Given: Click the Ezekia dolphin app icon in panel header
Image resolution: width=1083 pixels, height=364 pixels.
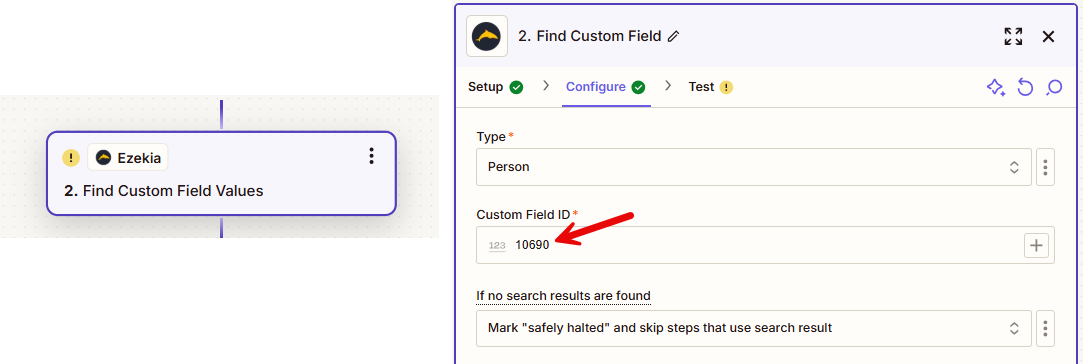Looking at the screenshot, I should coord(487,36).
